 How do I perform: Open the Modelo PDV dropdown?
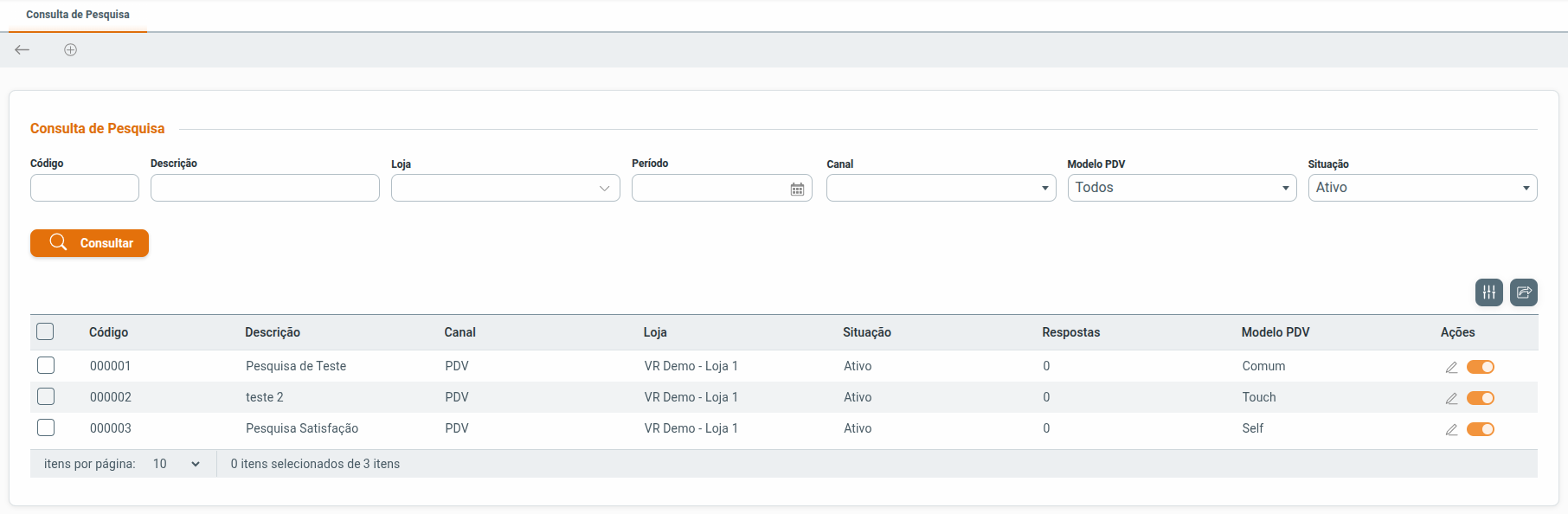[1181, 188]
